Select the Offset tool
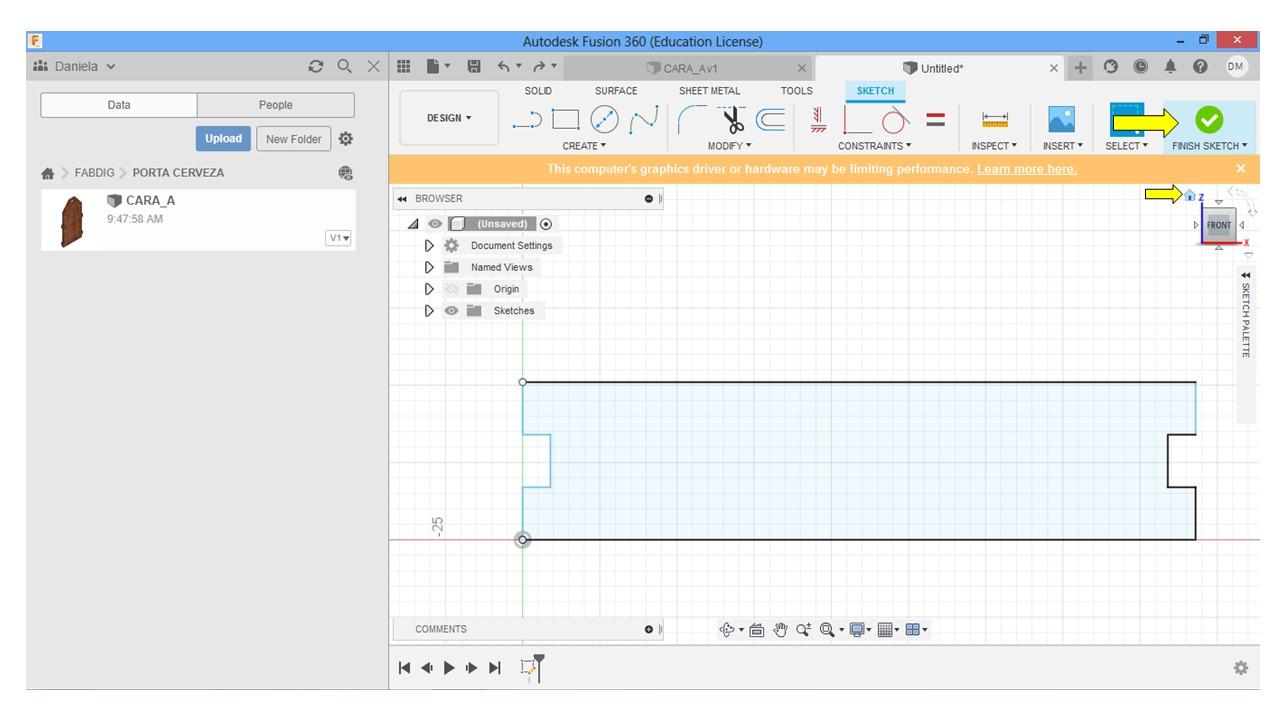Screen dimensions: 1280x720 tap(770, 120)
